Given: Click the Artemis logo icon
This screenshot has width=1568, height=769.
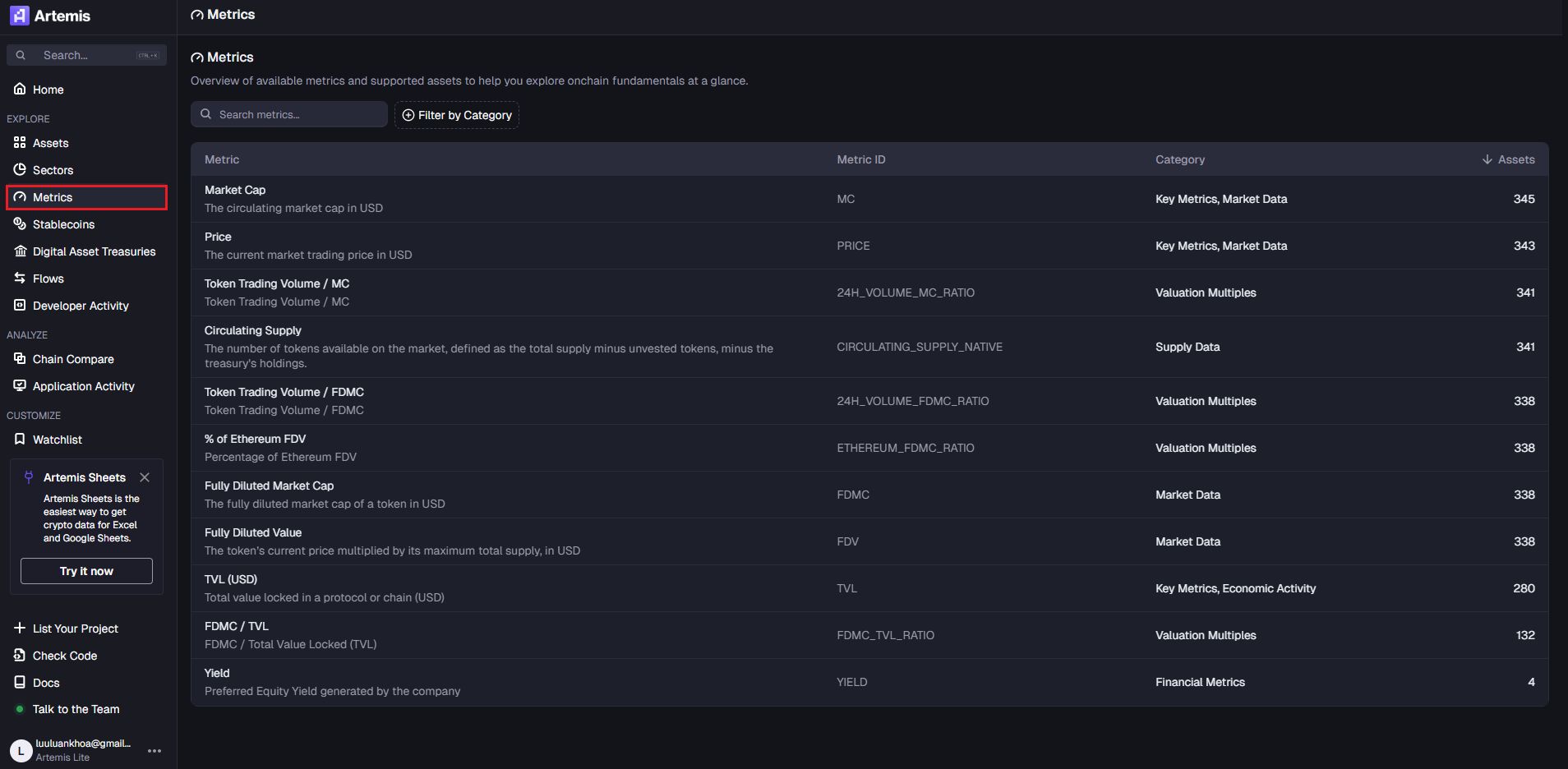Looking at the screenshot, I should click(x=20, y=16).
